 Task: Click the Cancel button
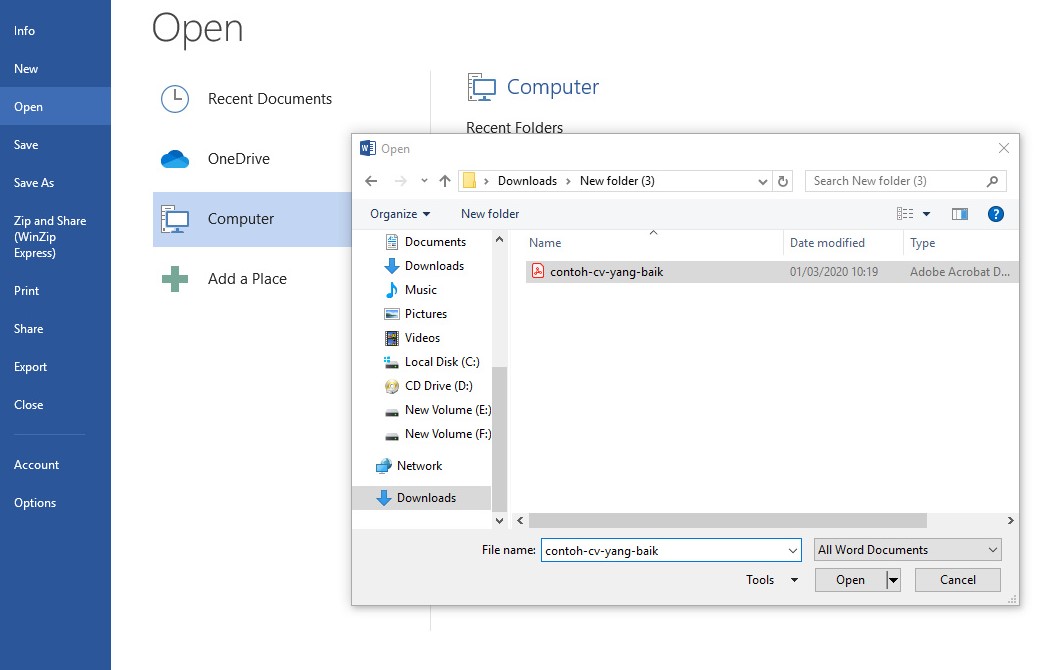tap(956, 579)
